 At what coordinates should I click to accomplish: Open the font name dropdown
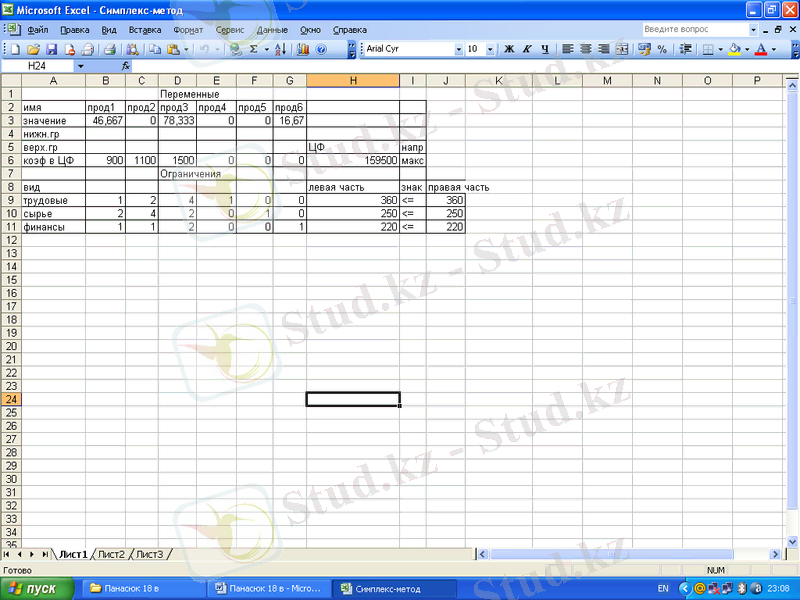[458, 49]
